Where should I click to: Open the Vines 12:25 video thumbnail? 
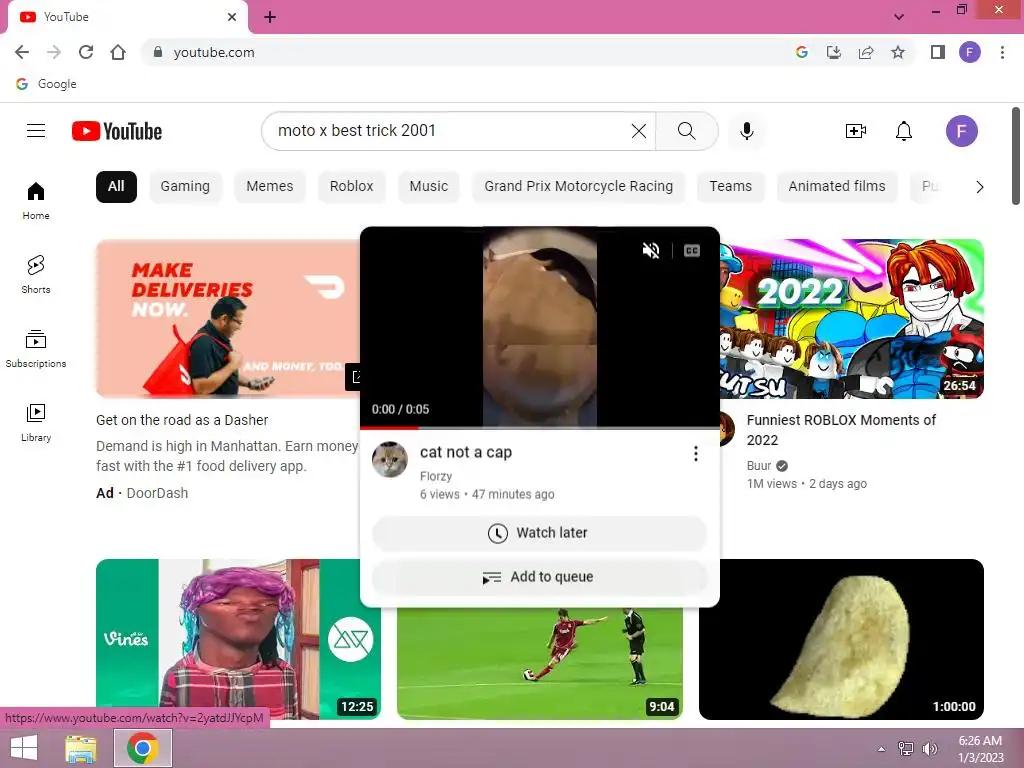tap(238, 639)
